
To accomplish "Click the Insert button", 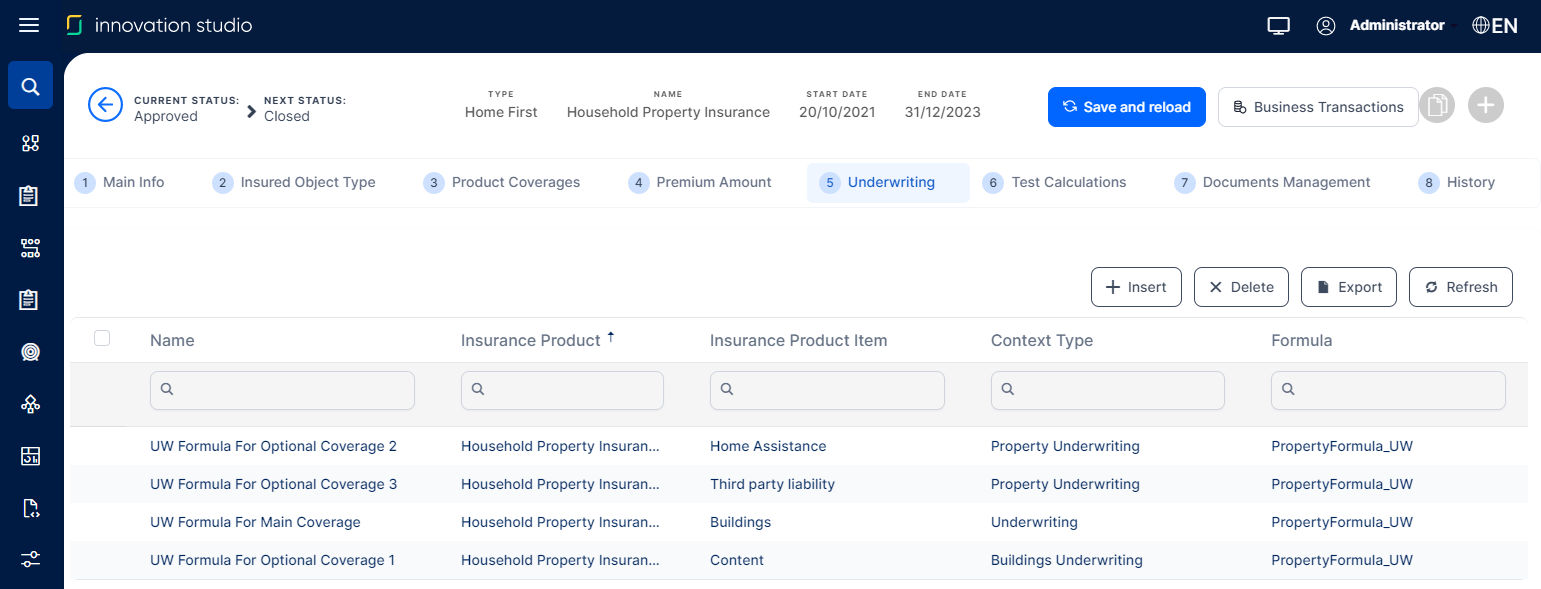I will pyautogui.click(x=1136, y=287).
